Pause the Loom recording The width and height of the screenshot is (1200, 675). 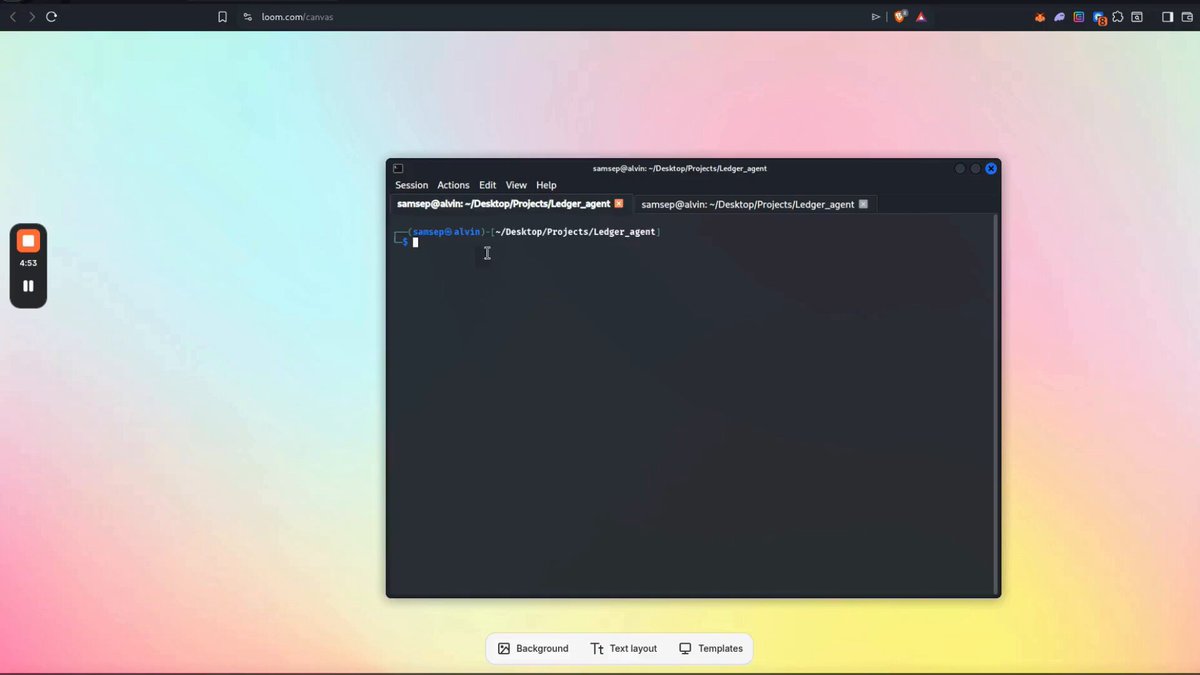(28, 286)
